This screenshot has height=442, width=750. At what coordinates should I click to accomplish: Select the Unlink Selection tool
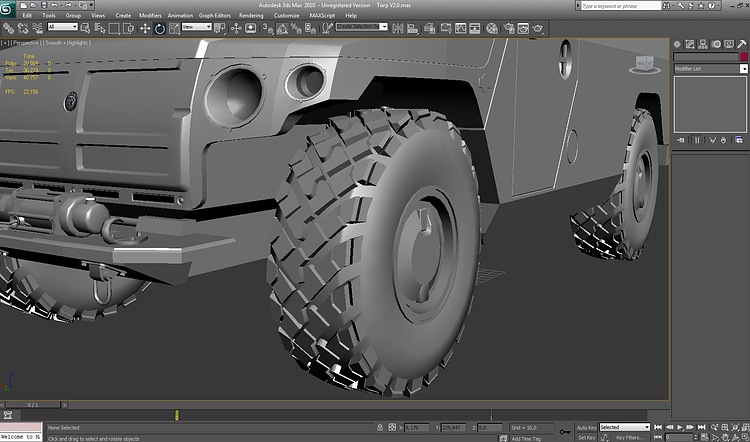click(22, 29)
